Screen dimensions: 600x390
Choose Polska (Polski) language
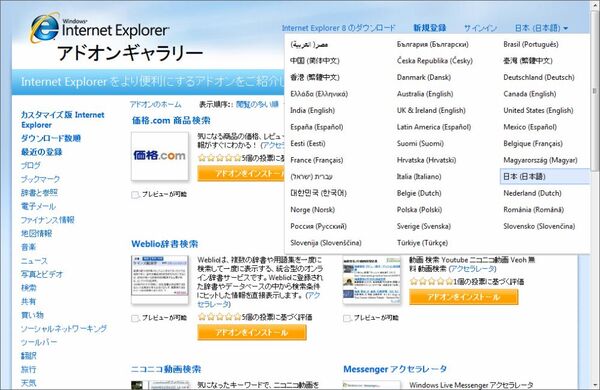click(x=419, y=210)
